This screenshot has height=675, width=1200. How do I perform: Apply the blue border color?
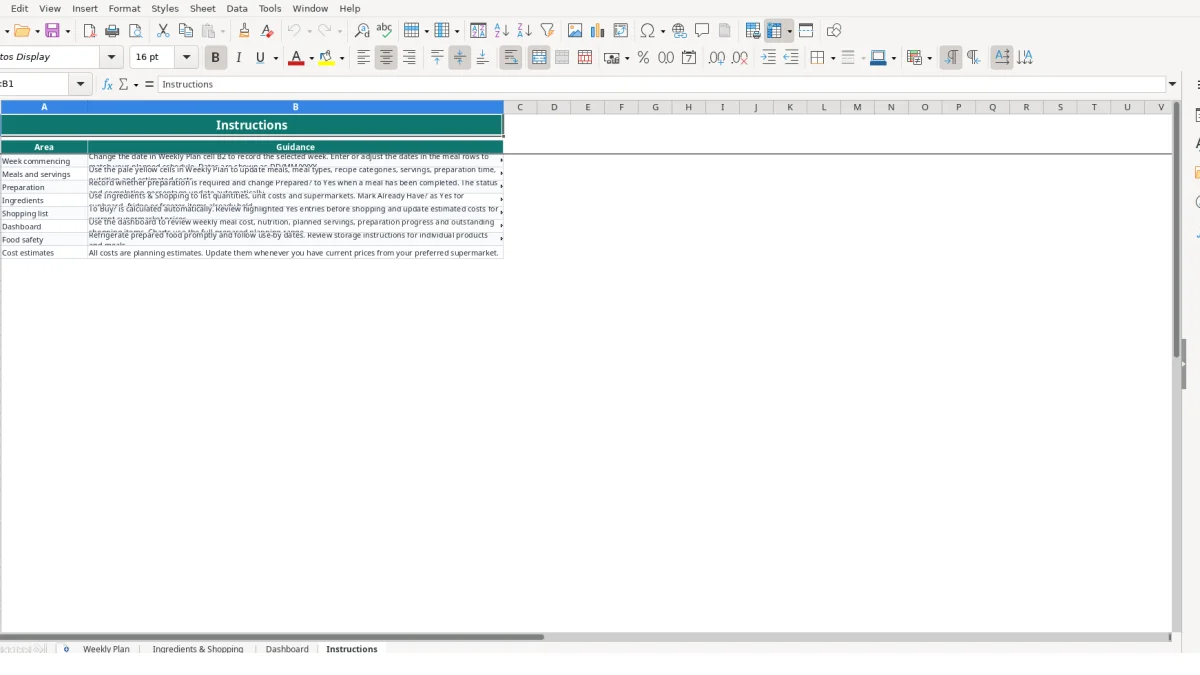coord(877,58)
